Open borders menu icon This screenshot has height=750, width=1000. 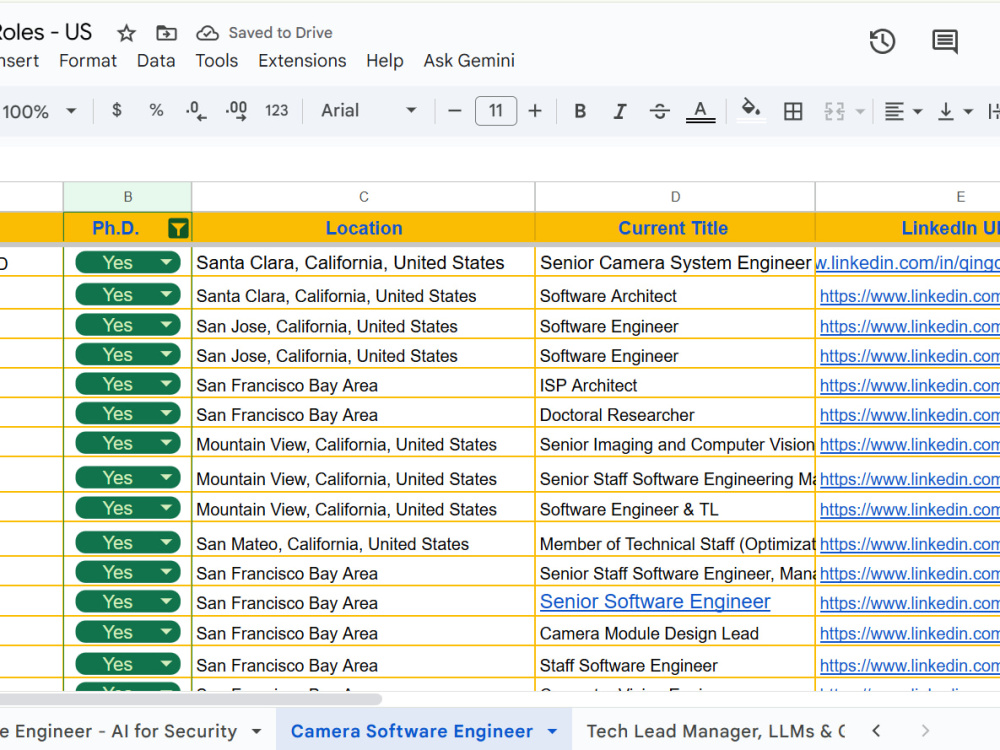point(793,111)
